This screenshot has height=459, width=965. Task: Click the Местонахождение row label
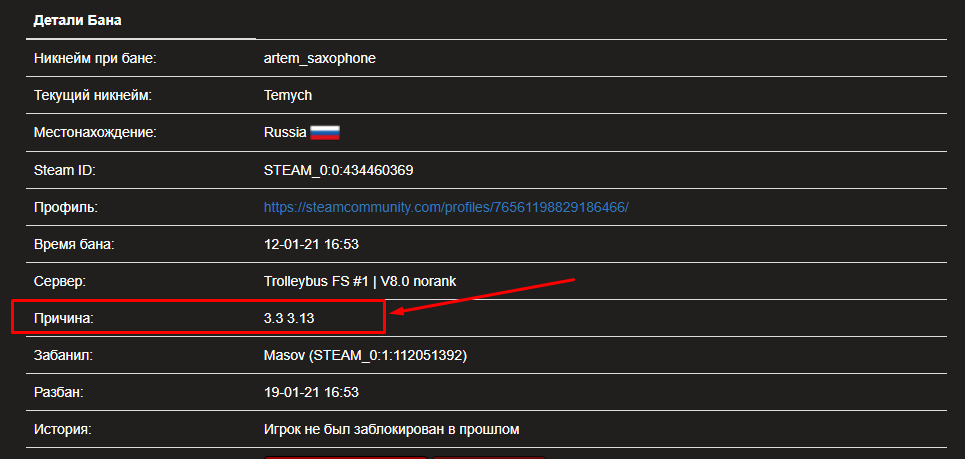pos(96,133)
